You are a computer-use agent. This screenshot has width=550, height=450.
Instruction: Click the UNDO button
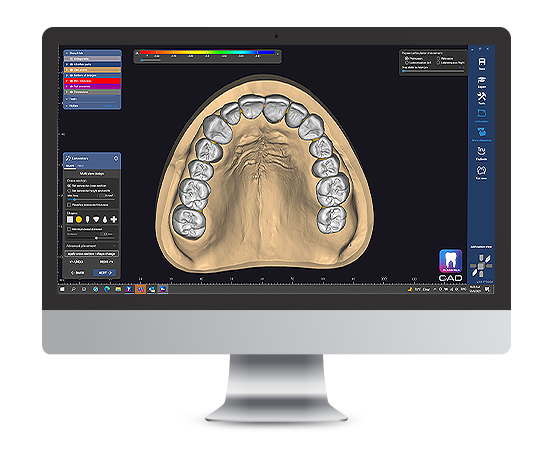coord(76,262)
